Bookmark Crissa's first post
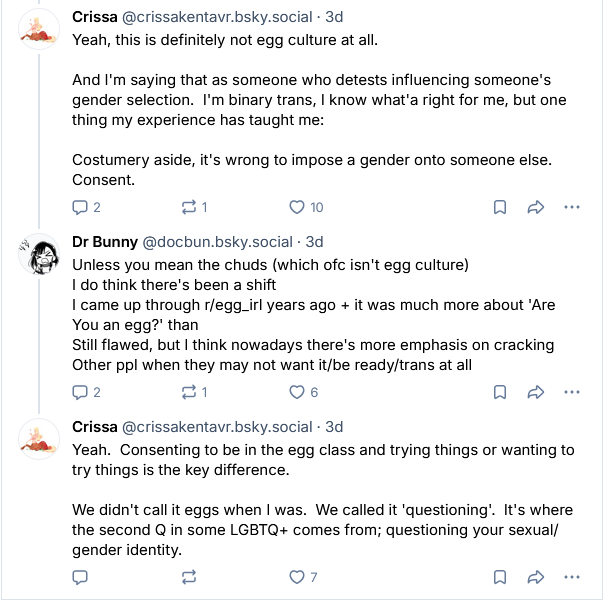The image size is (610, 600). tap(498, 207)
